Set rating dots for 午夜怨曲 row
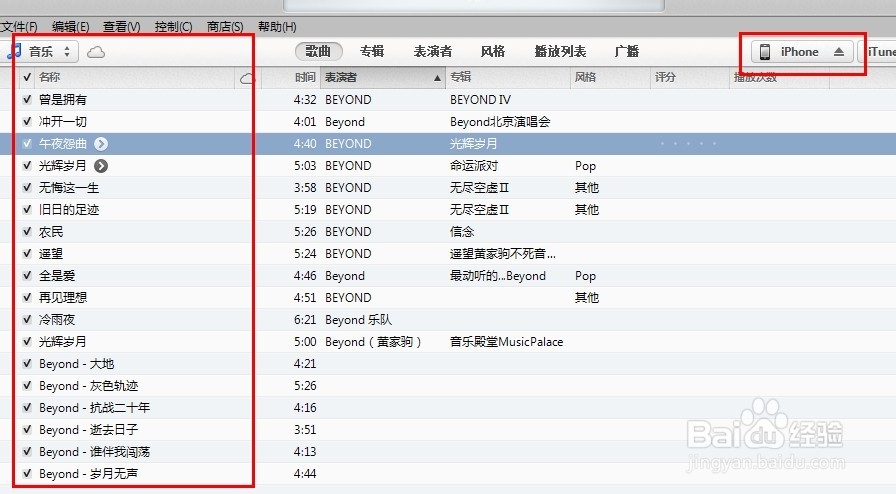 [689, 144]
